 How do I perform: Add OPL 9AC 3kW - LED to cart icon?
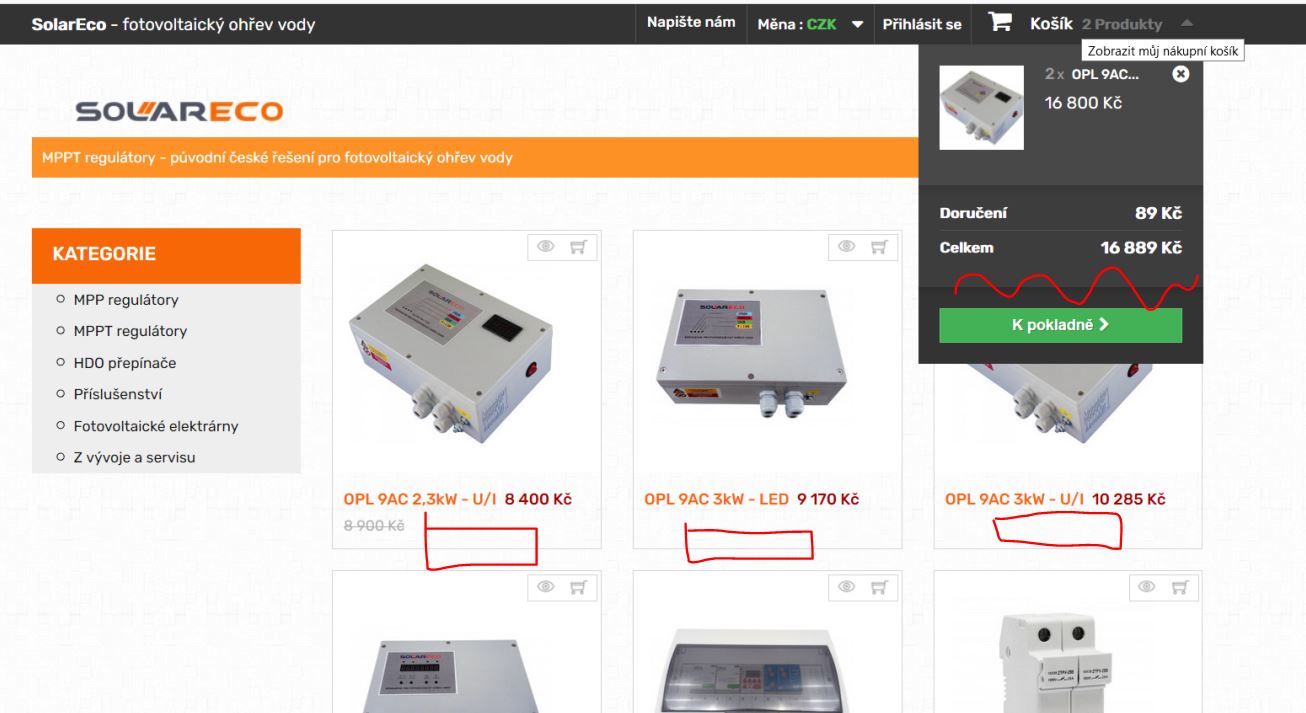(878, 247)
